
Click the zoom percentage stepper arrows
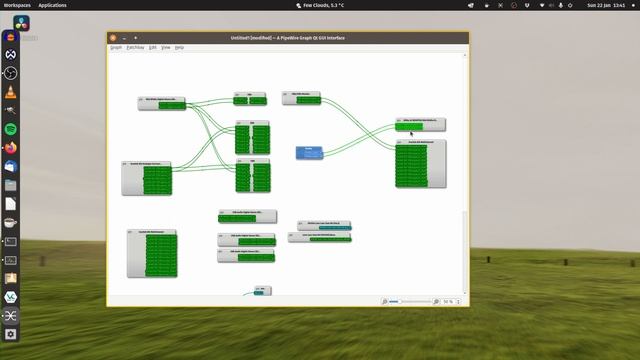coord(458,301)
